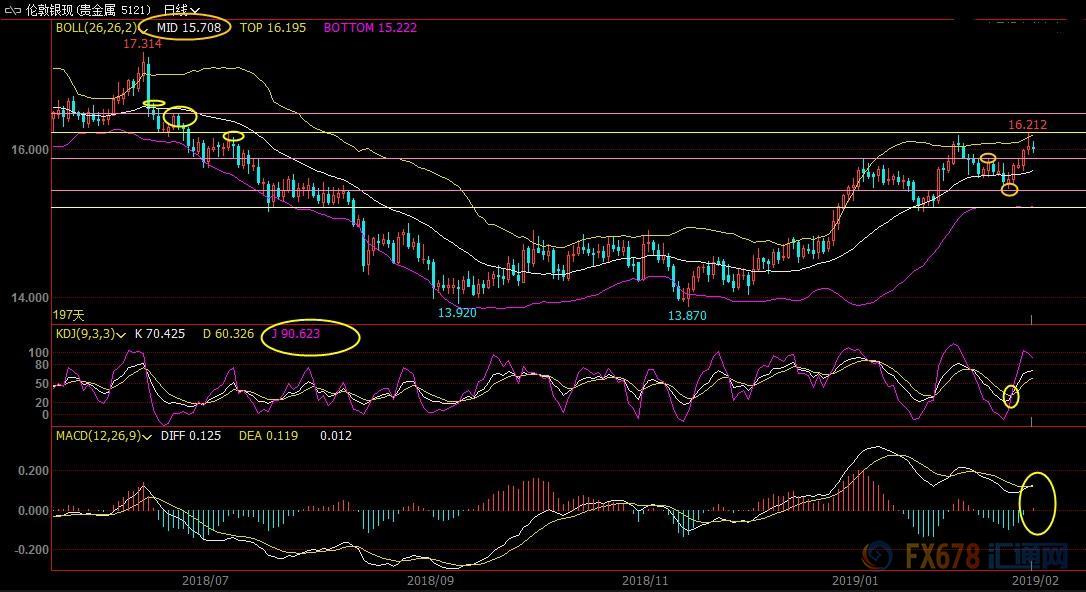Click the 17.314 high price marker
1086x592 pixels.
[x=143, y=45]
